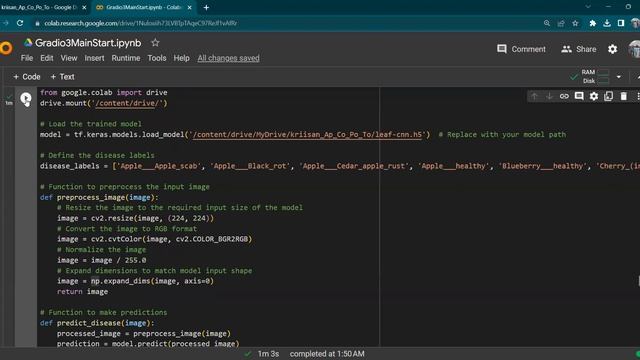Click the Share button

point(579,49)
